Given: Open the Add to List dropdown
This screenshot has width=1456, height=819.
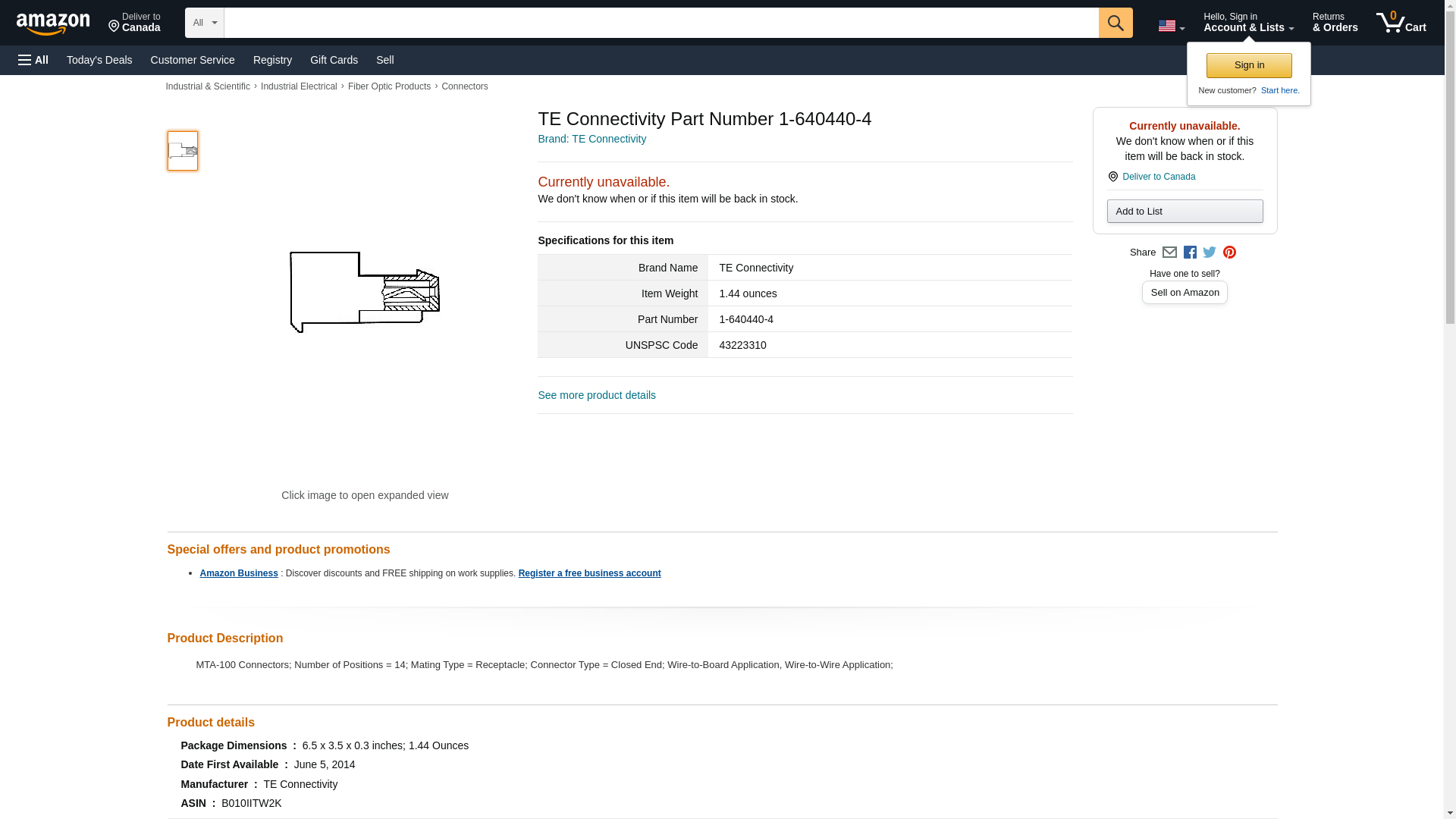Looking at the screenshot, I should pos(1185,212).
